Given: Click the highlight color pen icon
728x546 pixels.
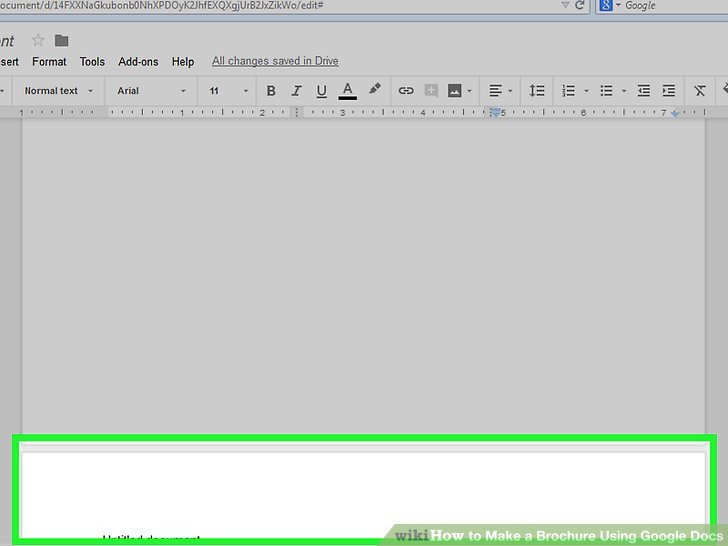Looking at the screenshot, I should pos(375,89).
